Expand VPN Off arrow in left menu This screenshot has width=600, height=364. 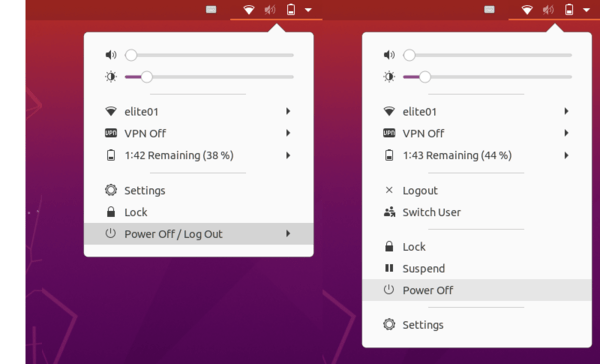pos(288,133)
